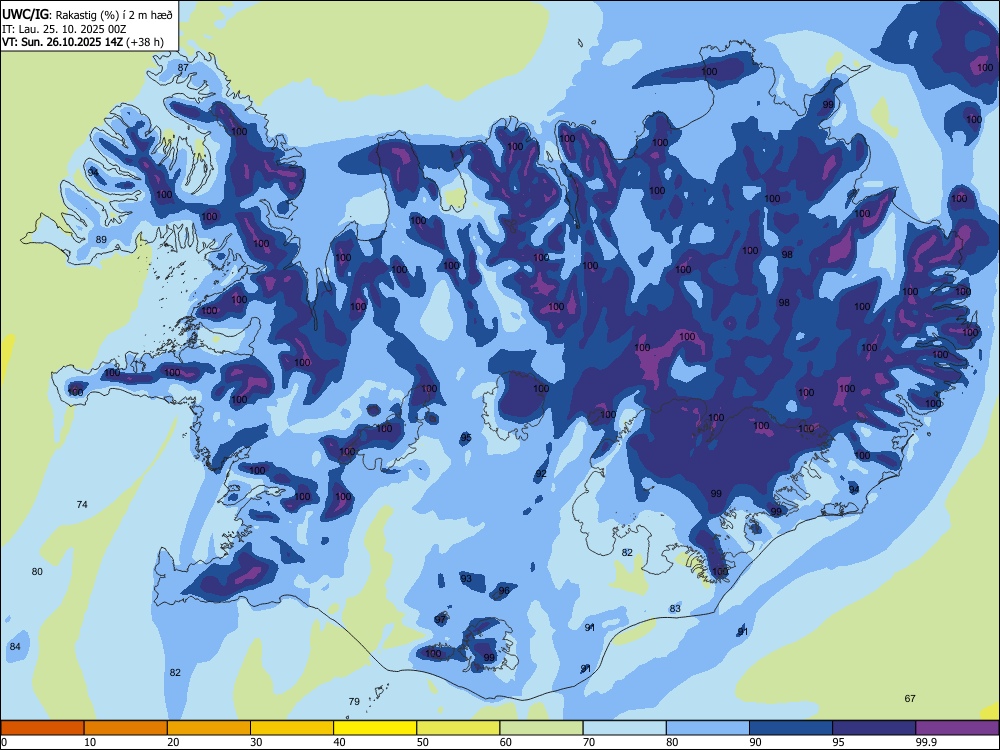Click the map value "84" offshore southwest
The width and height of the screenshot is (1000, 750).
coord(15,647)
